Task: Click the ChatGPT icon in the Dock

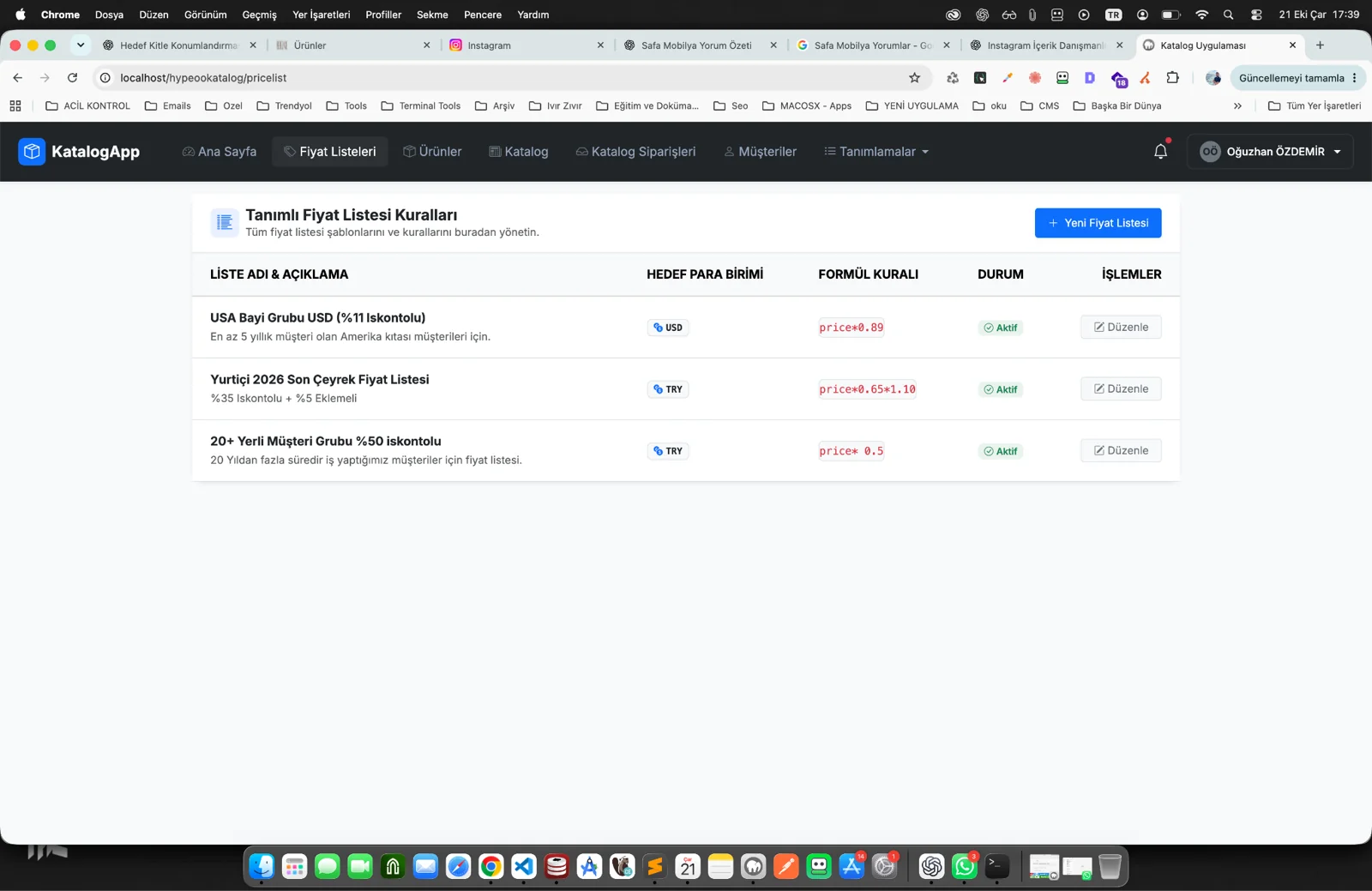Action: (931, 867)
